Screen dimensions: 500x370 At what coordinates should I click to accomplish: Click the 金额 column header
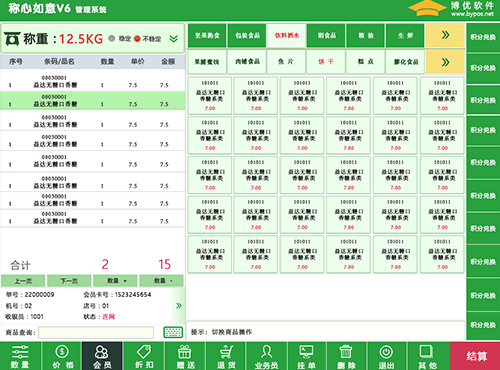(x=168, y=61)
